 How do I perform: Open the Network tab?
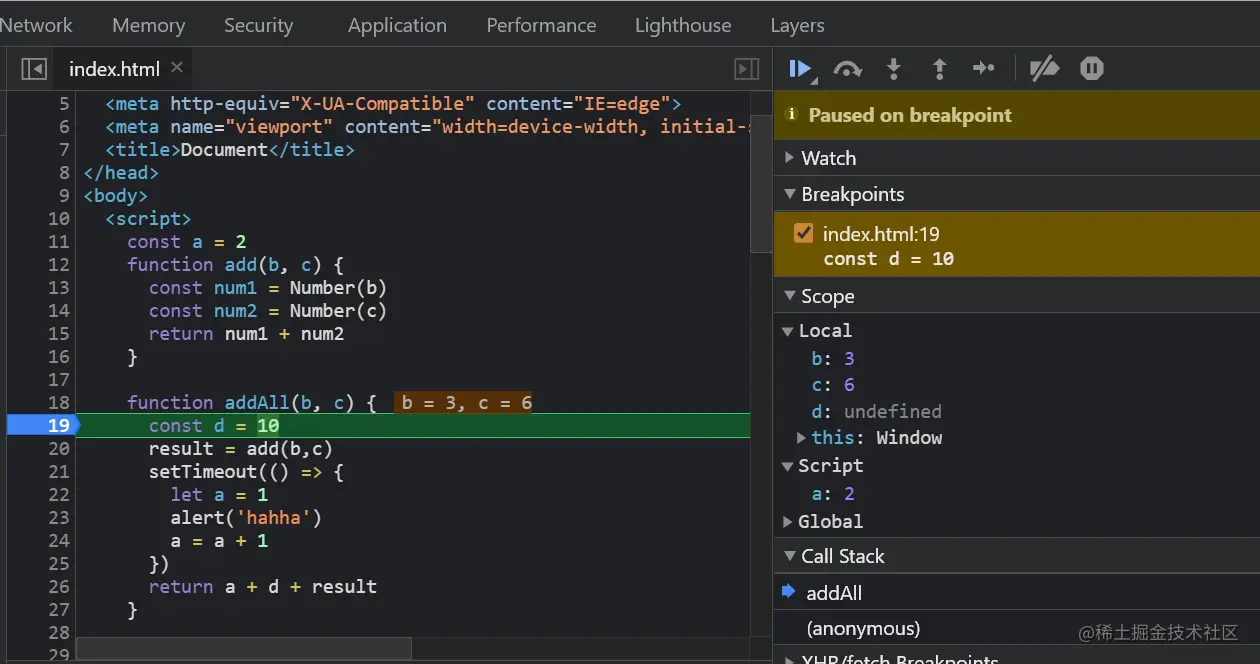[36, 25]
